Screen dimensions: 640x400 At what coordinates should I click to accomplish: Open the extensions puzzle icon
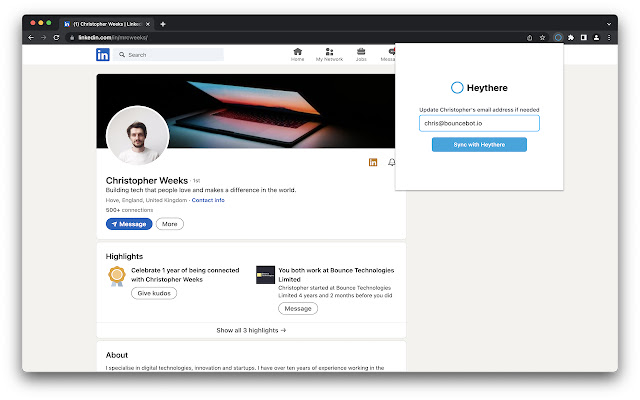(571, 38)
